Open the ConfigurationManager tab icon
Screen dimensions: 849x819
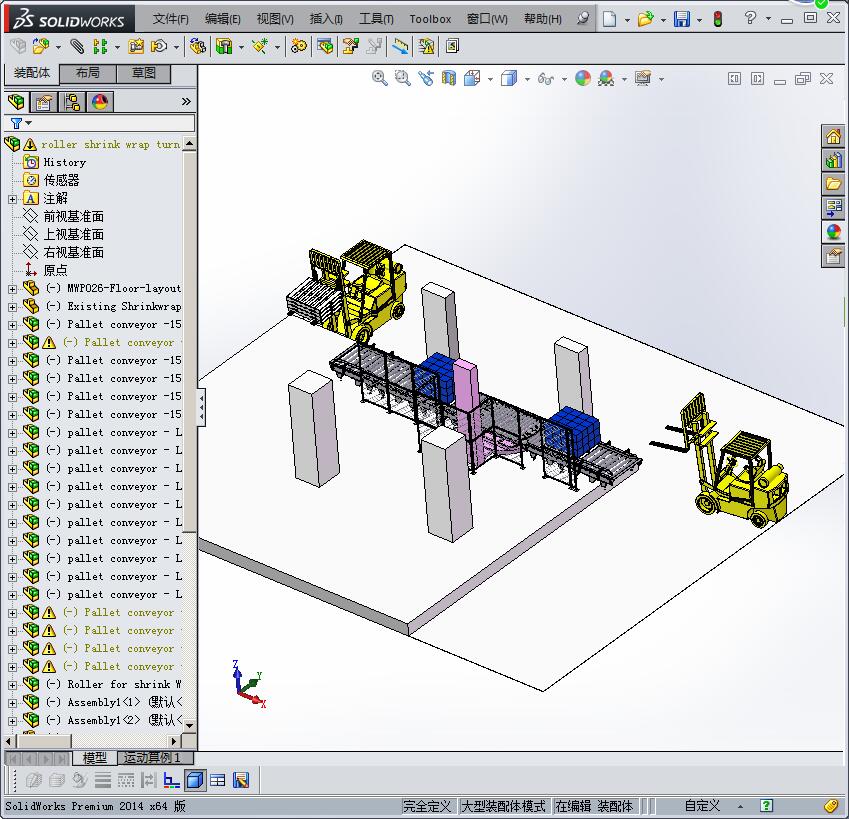coord(71,102)
